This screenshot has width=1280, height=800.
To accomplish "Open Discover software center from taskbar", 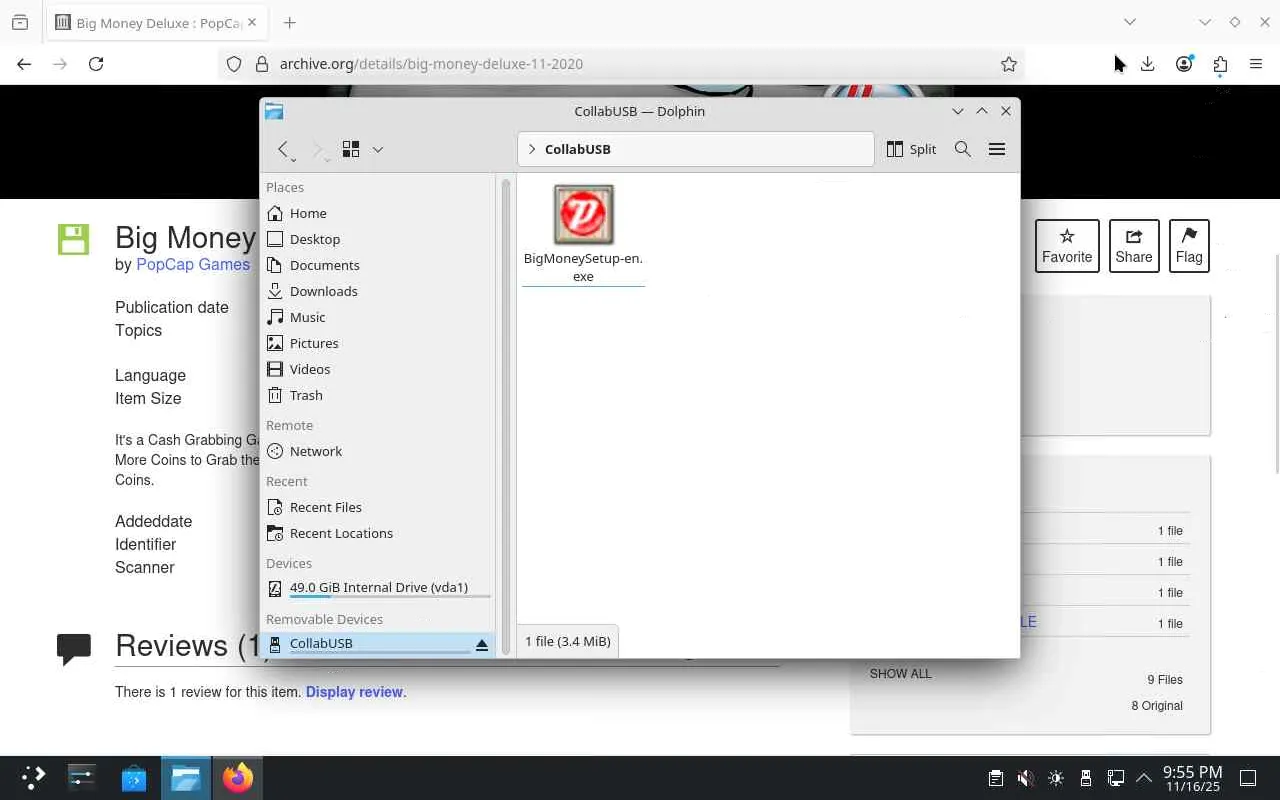I will pos(134,778).
